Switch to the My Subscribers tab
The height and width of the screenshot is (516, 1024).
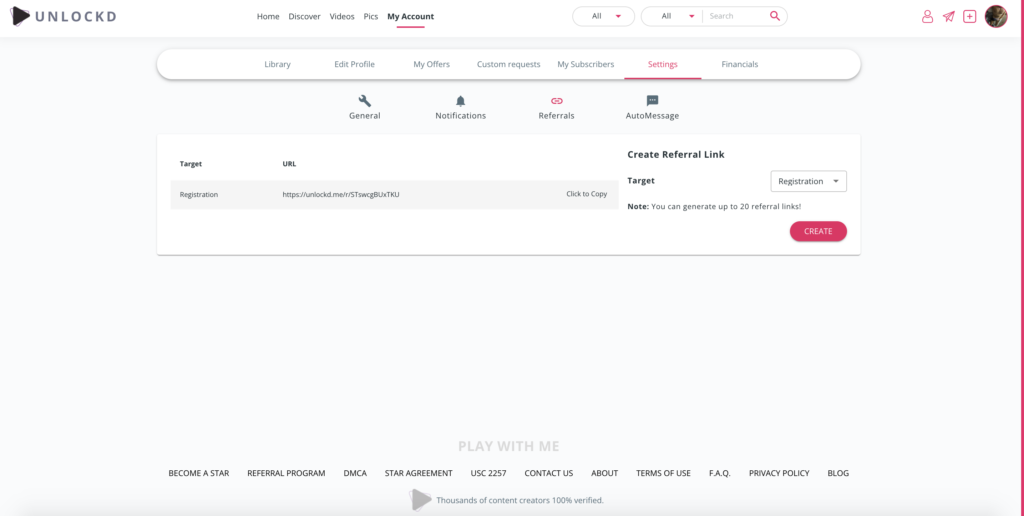coord(586,64)
